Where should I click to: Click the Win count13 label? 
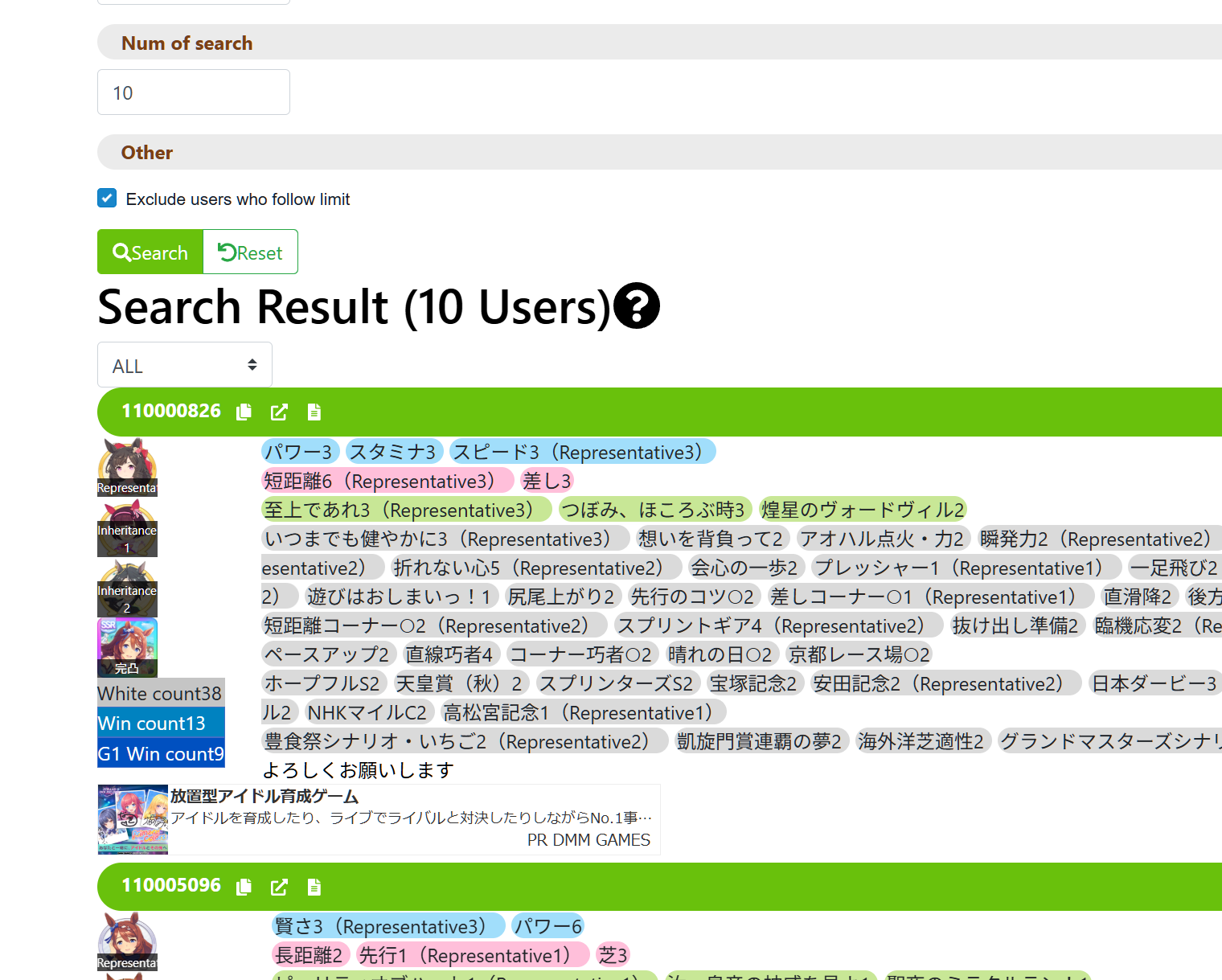(160, 723)
